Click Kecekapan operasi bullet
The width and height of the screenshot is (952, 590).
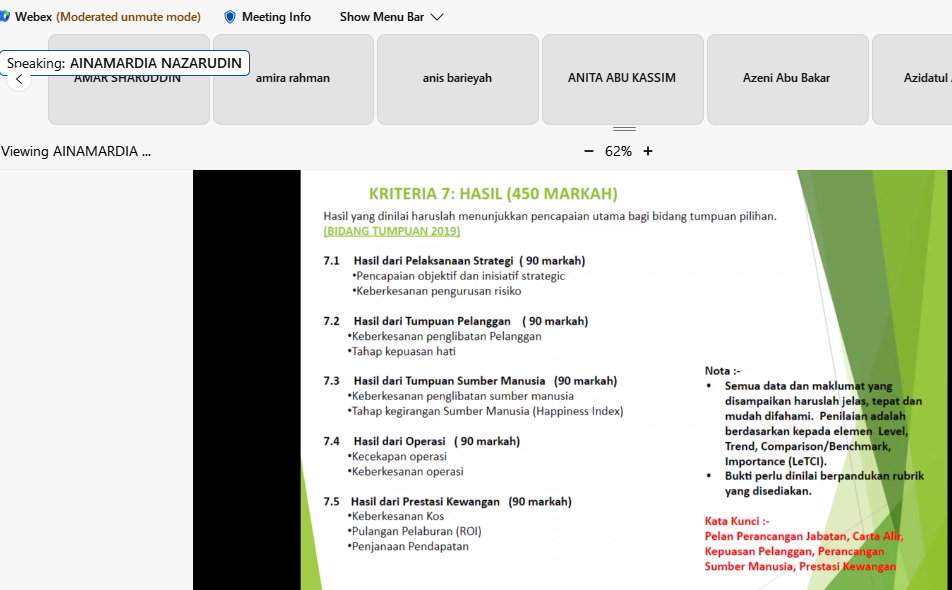coord(397,456)
